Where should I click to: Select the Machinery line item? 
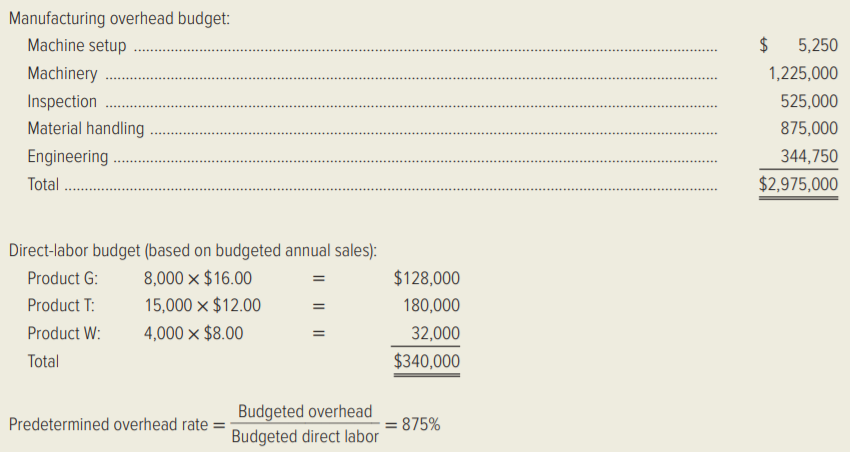[x=62, y=73]
